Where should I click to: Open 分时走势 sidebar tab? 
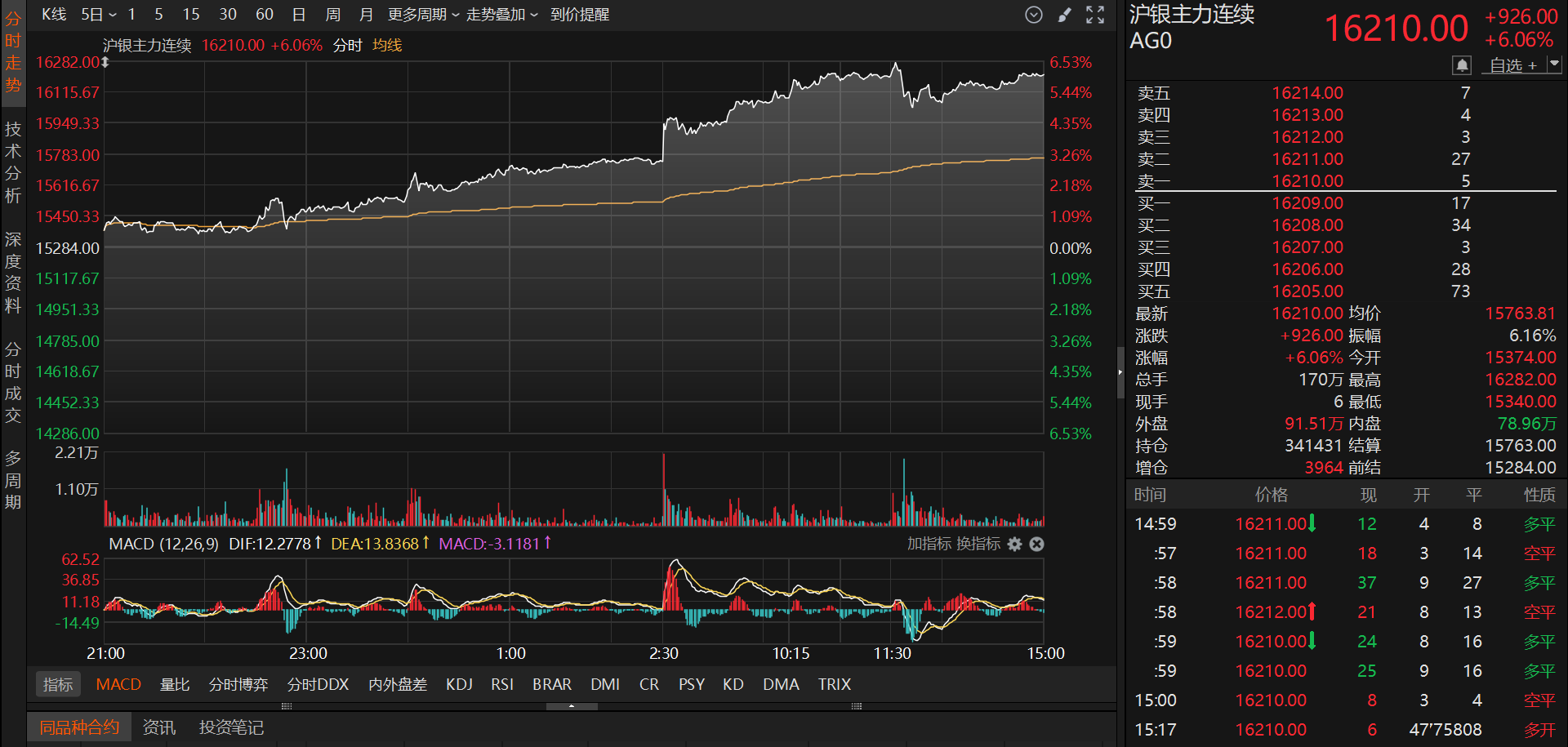tap(13, 52)
